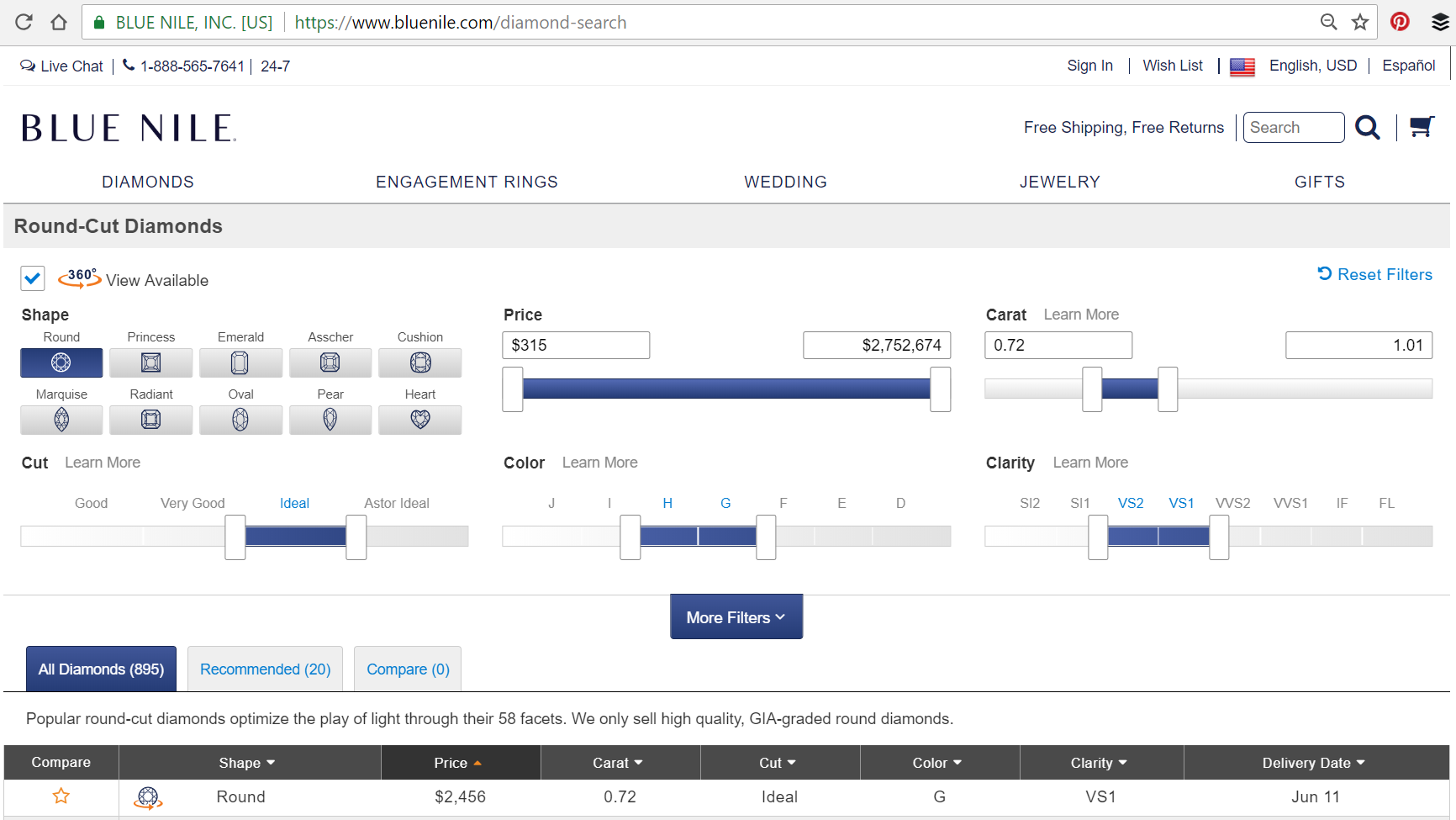The image size is (1456, 820).
Task: Click the price slider maximum handle
Action: pos(941,389)
